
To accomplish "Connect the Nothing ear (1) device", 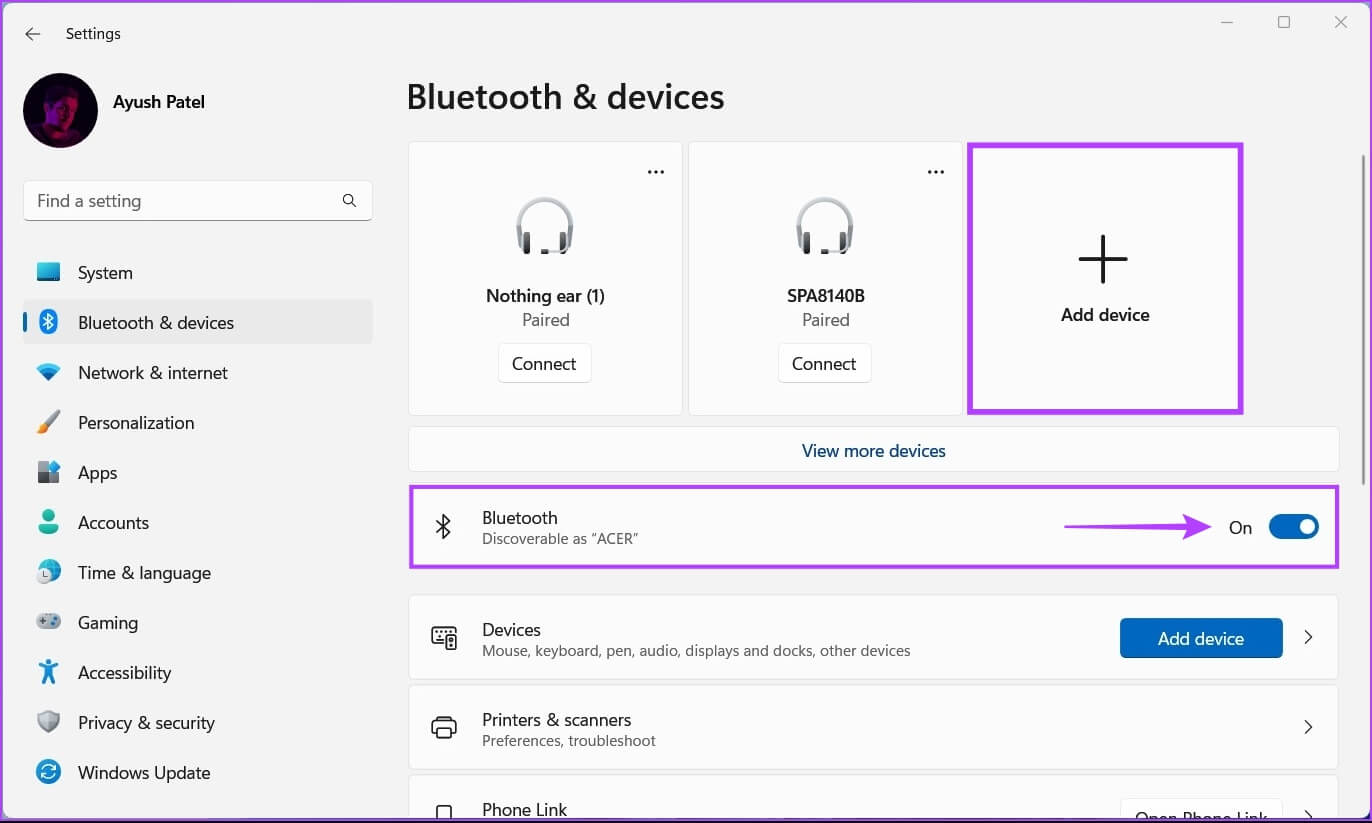I will tap(544, 364).
